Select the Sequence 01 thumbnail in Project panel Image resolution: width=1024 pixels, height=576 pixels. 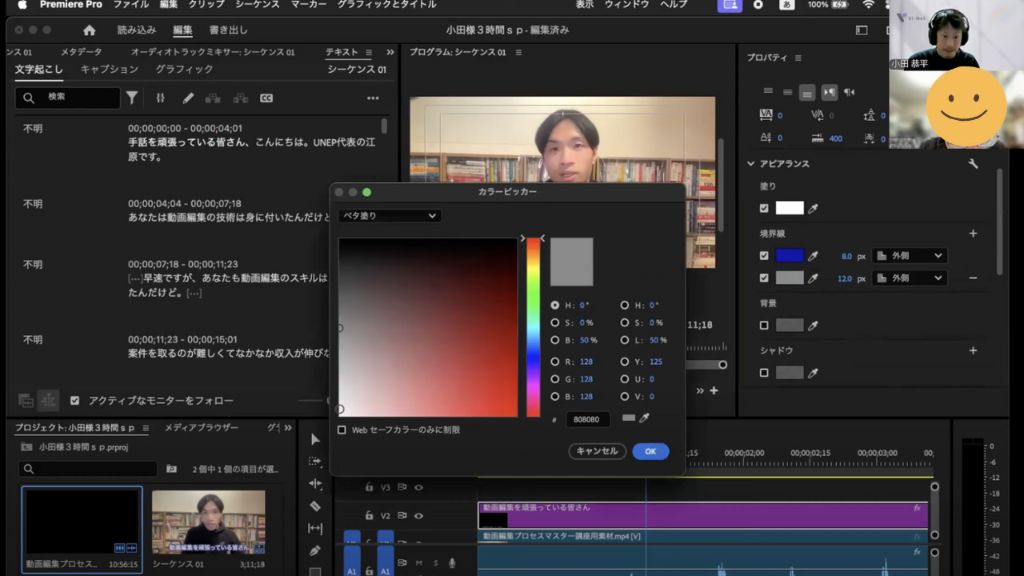pos(208,522)
